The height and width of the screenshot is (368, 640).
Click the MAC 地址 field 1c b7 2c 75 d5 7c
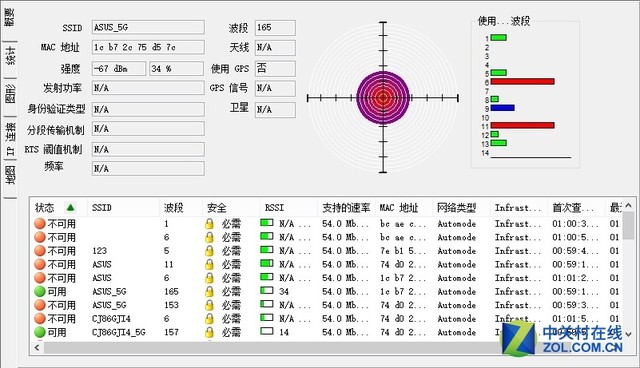(148, 47)
